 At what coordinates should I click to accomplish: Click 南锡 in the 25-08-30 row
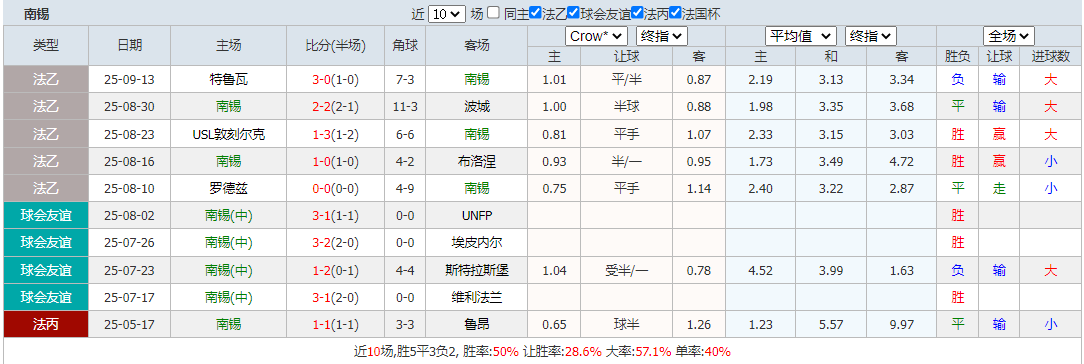229,106
